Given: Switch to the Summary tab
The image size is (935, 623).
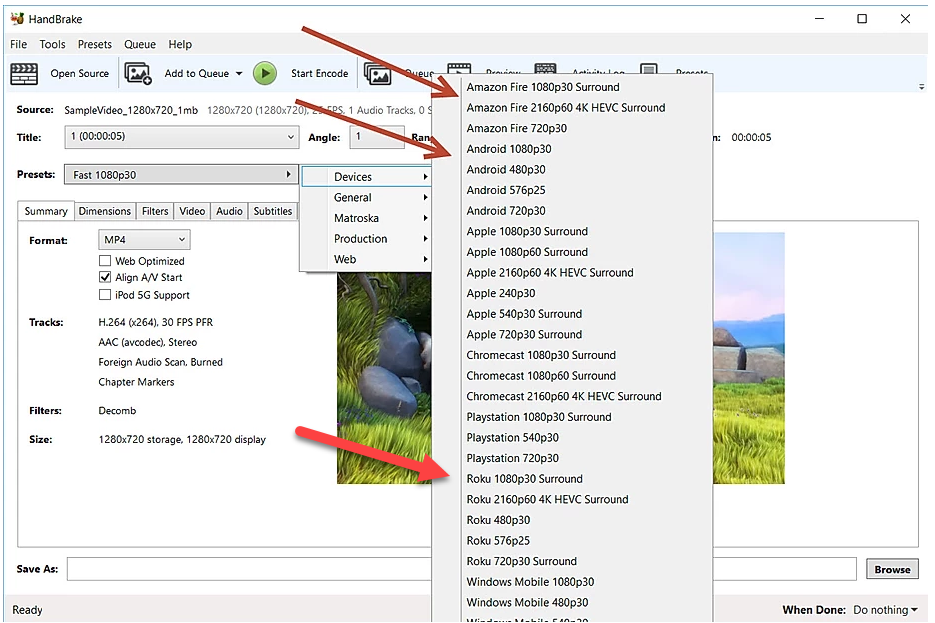Looking at the screenshot, I should click(46, 211).
